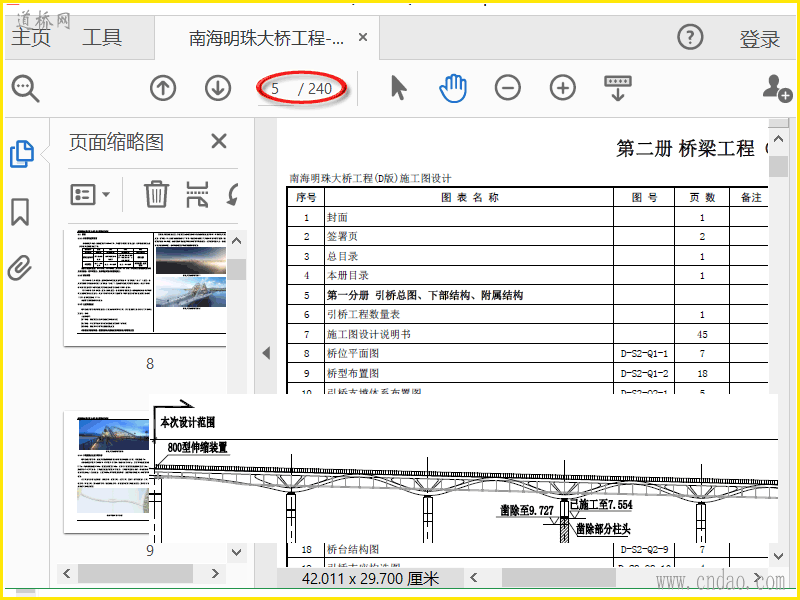
Task: Click the 凿除至9.727 annotation
Action: [x=527, y=510]
